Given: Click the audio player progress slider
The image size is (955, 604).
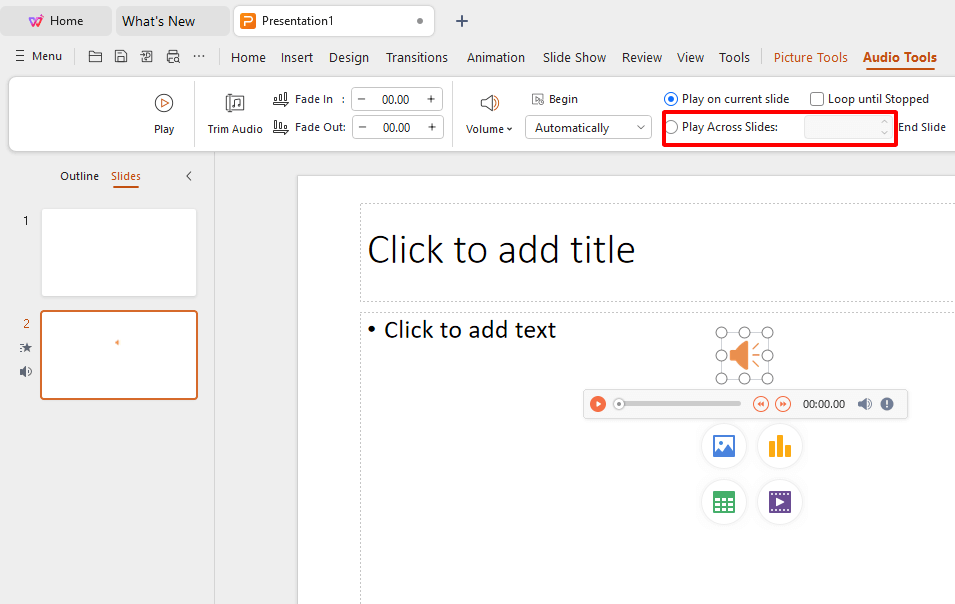Looking at the screenshot, I should click(680, 404).
